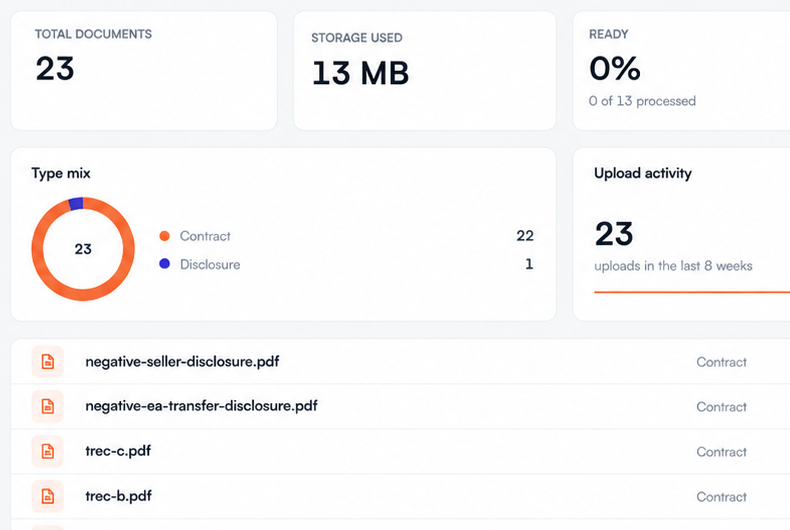
Task: Click the Disclosure count 1
Action: [x=529, y=264]
